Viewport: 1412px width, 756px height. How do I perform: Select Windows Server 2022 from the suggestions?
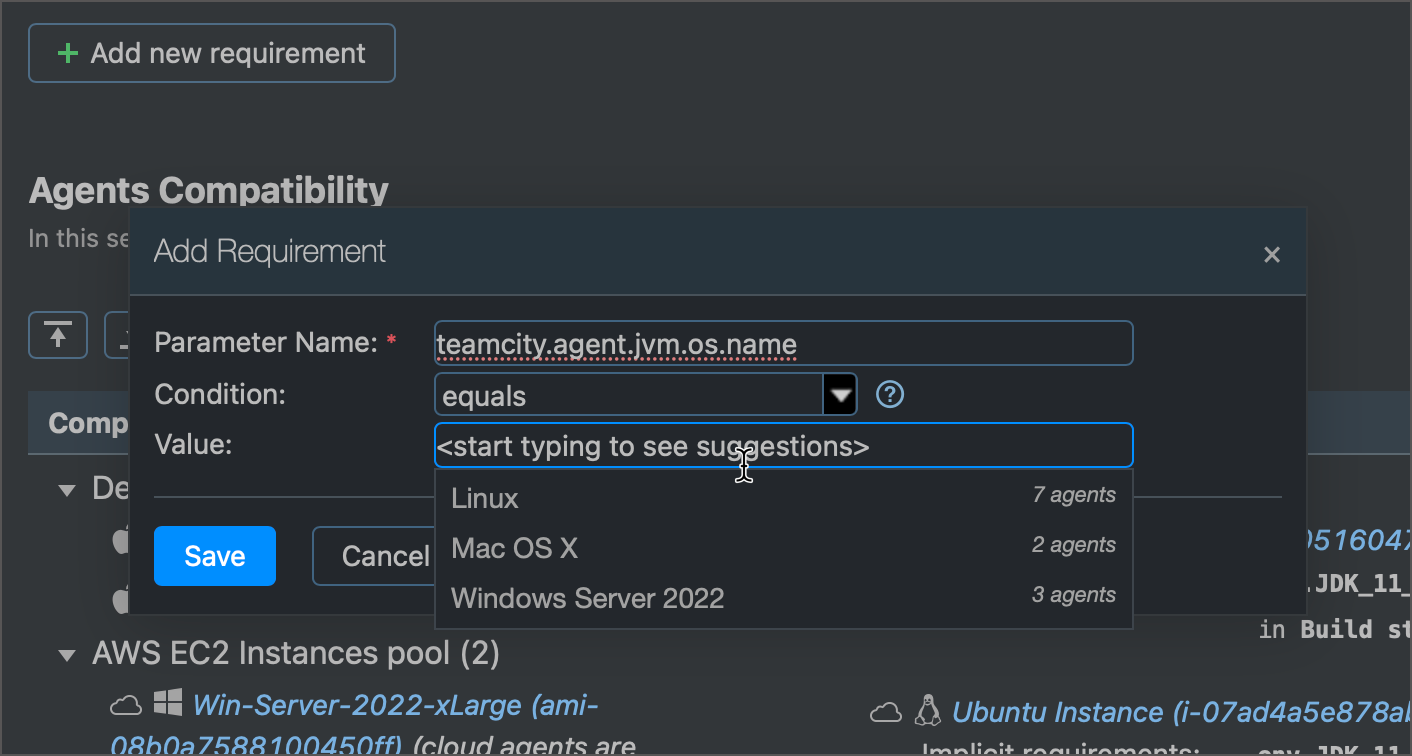(587, 597)
